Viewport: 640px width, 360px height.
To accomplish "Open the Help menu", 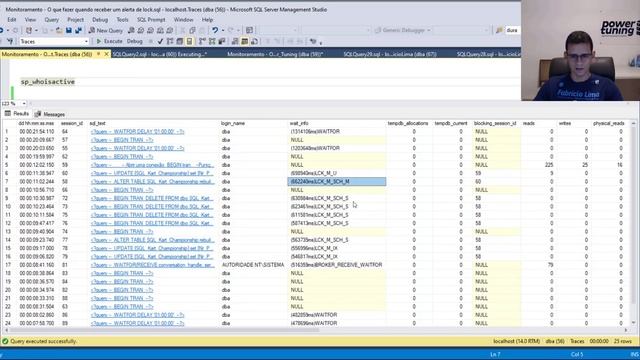I will (x=207, y=20).
